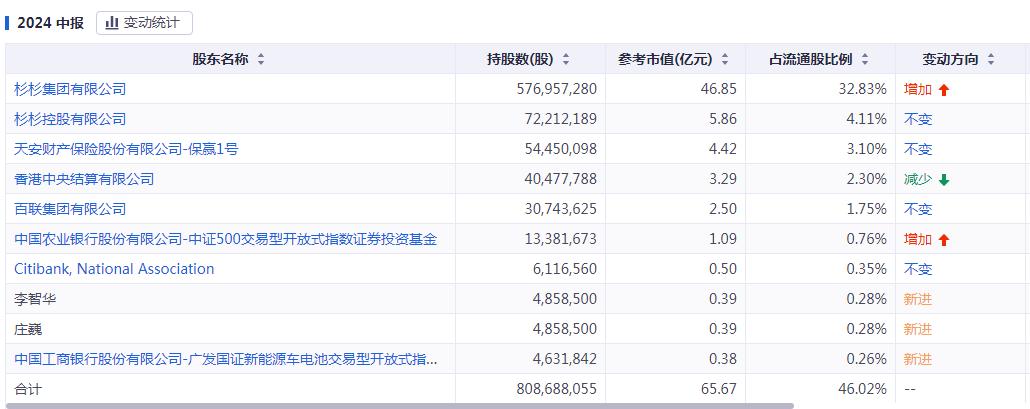Open 百联集团有限公司 link
Viewport: 1030px width, 409px height.
tap(70, 209)
